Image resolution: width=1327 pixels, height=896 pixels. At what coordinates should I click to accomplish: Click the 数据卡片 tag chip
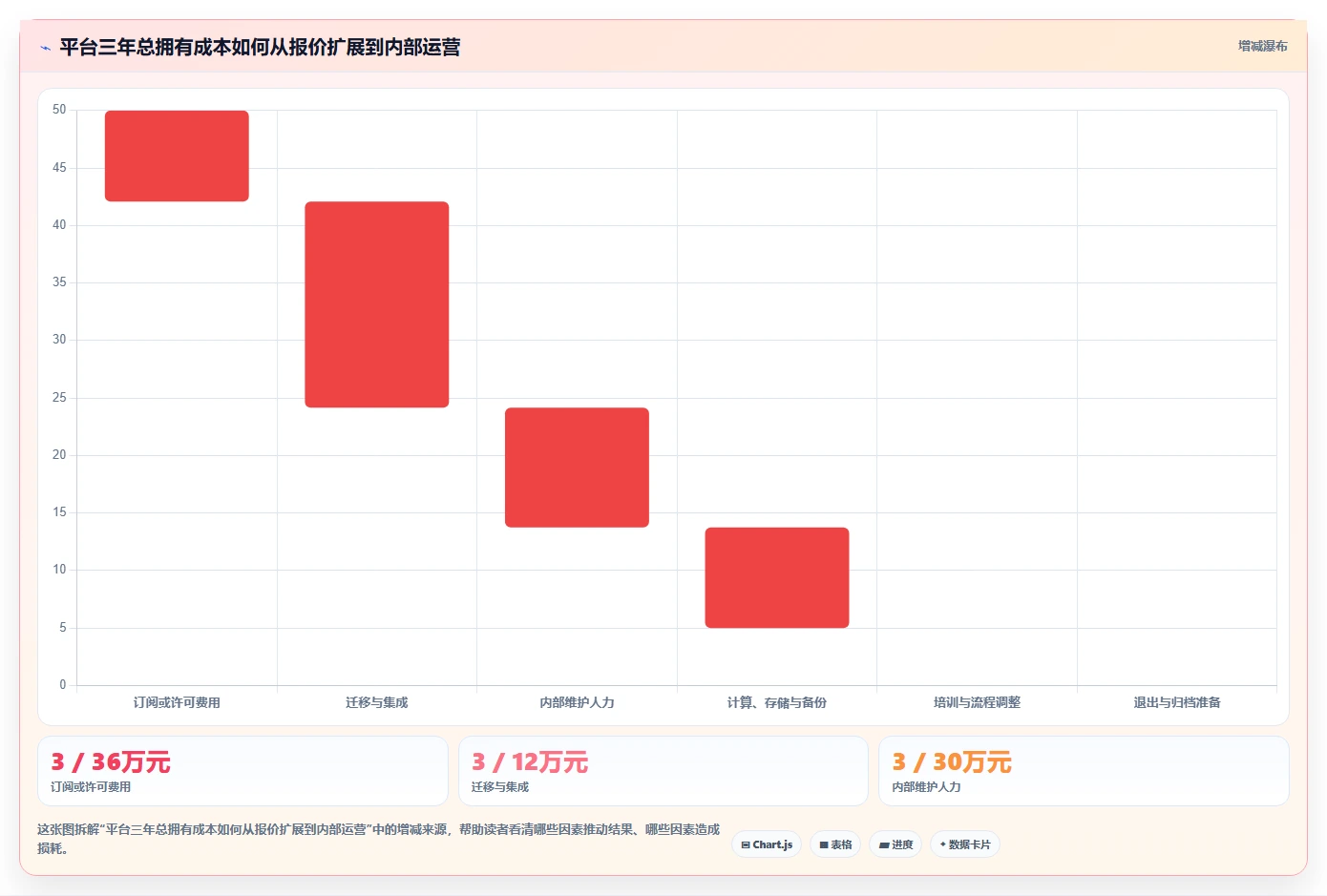pos(965,844)
